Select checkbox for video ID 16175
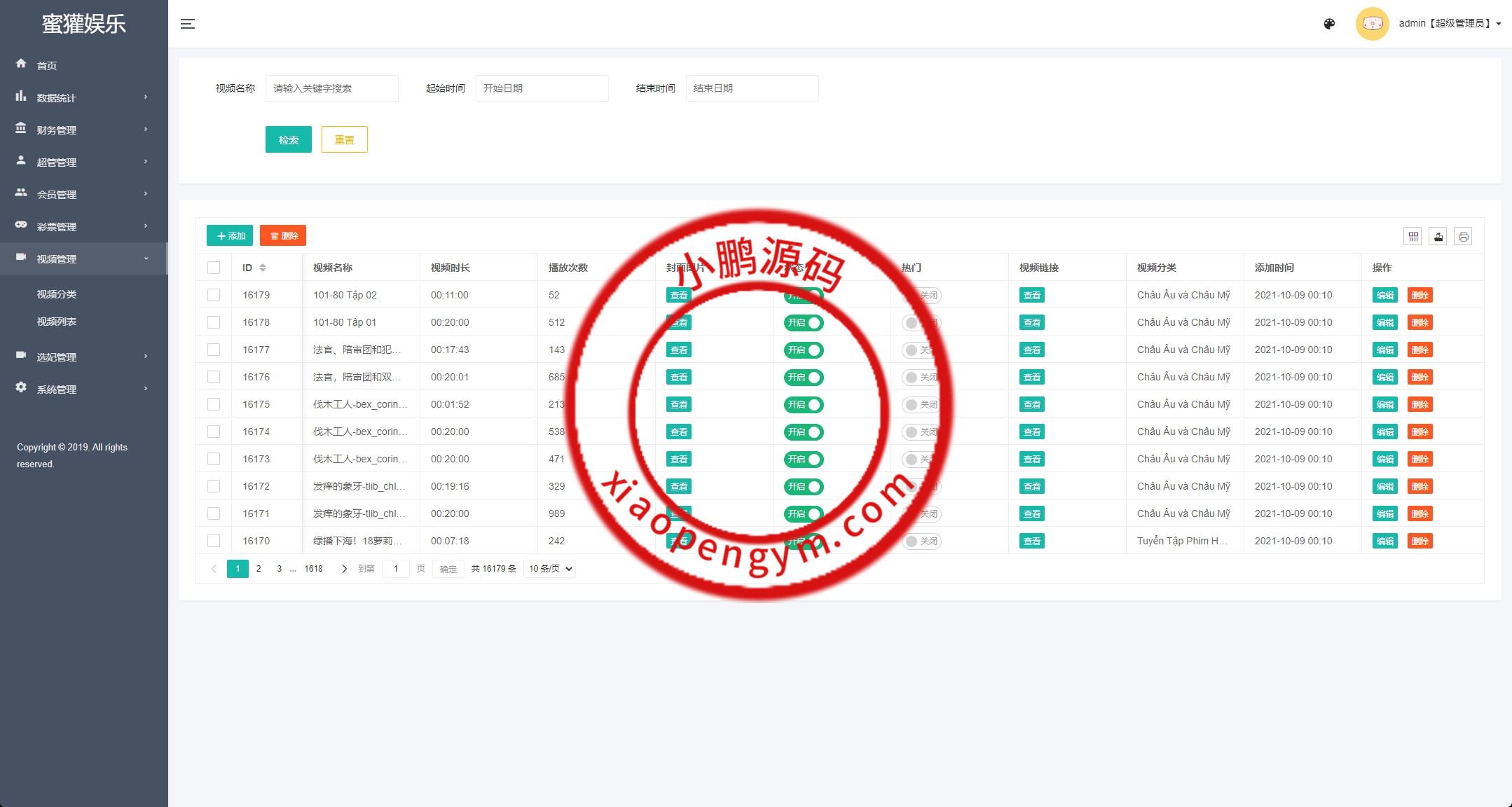 pos(214,404)
